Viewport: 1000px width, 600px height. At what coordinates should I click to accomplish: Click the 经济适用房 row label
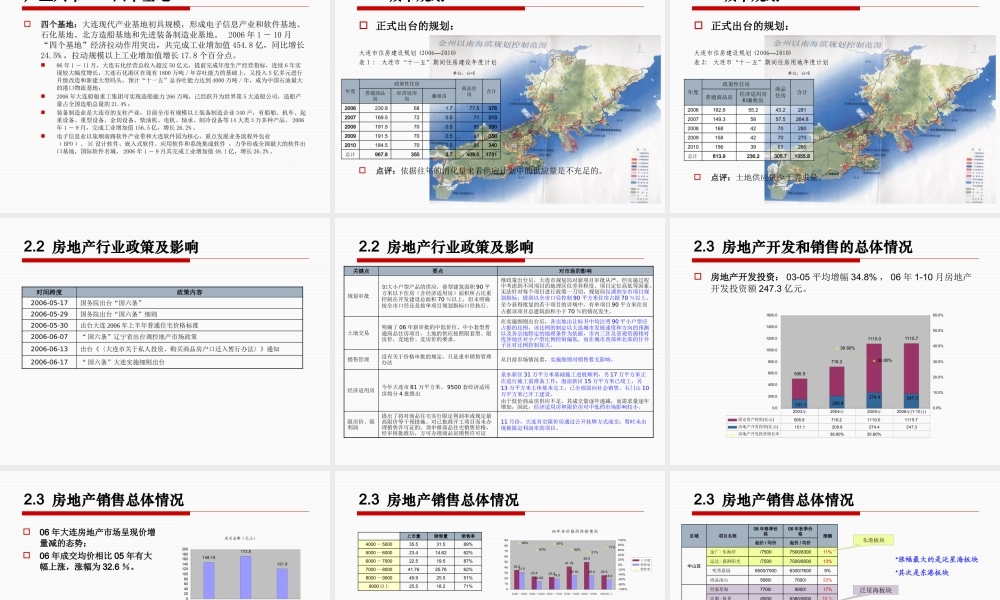[361, 390]
